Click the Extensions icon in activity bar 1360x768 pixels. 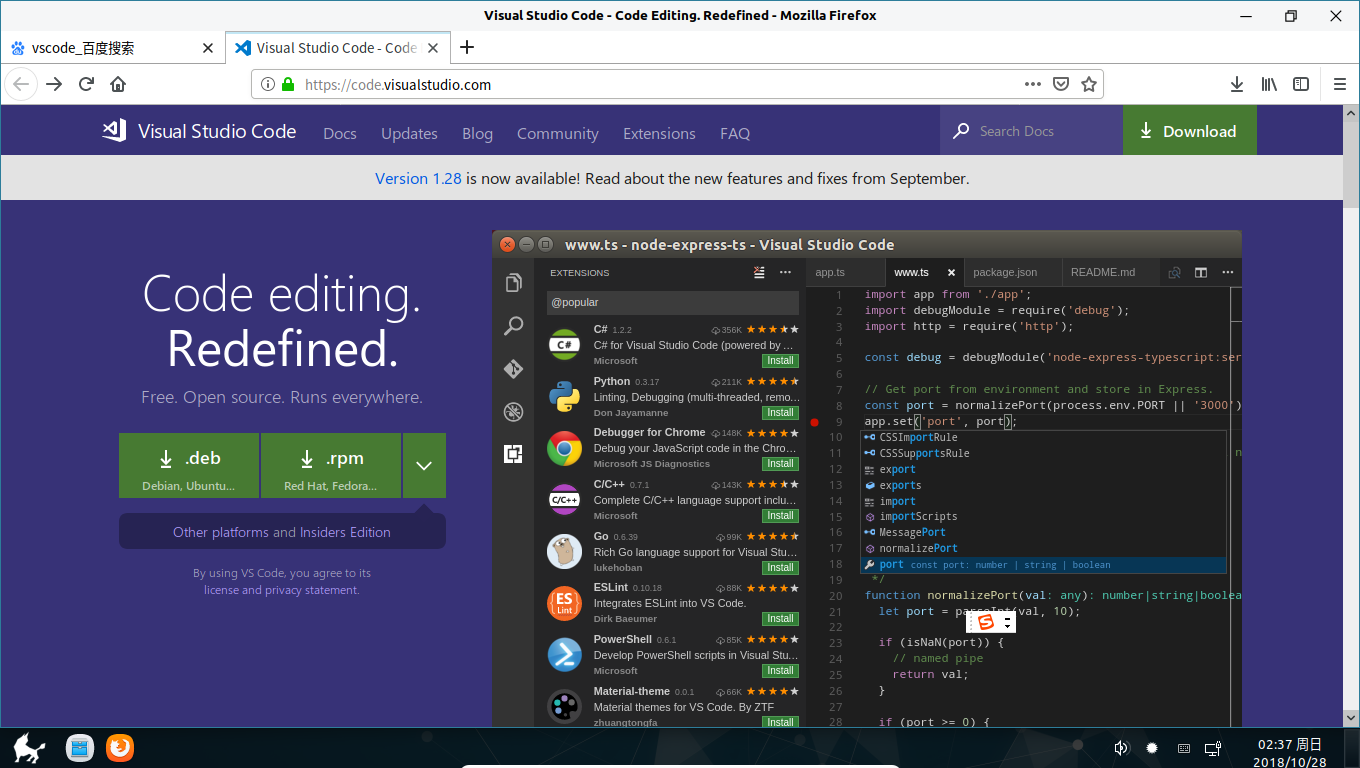click(x=513, y=455)
